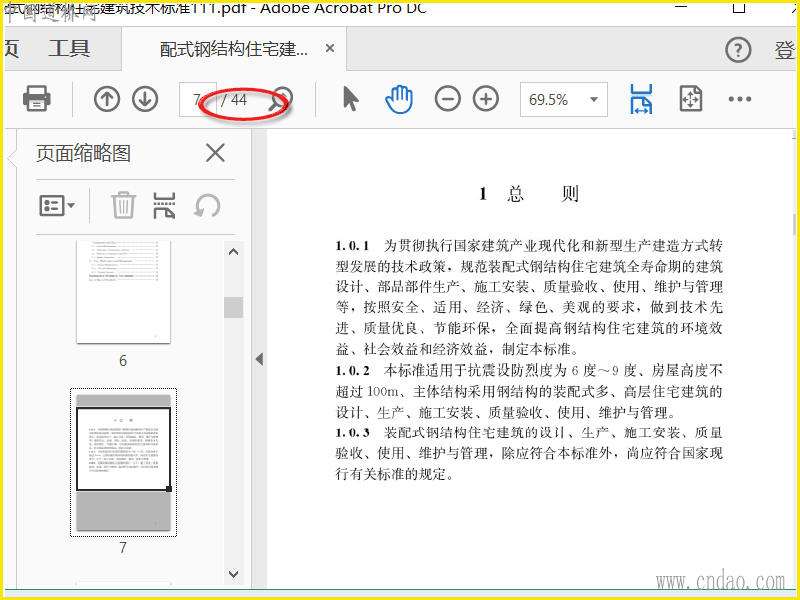Click thumbnail scrollbar up arrow
Screen dimensions: 800x600
pos(233,252)
